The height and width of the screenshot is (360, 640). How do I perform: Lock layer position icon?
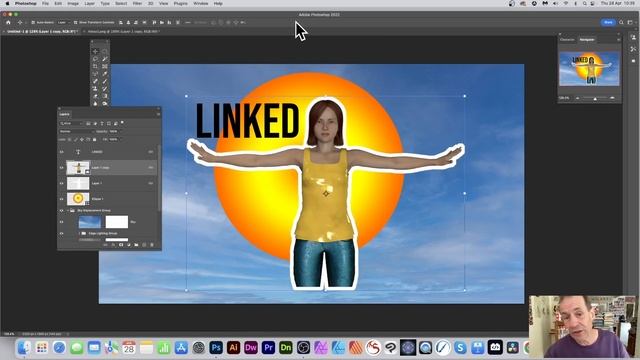click(x=82, y=139)
